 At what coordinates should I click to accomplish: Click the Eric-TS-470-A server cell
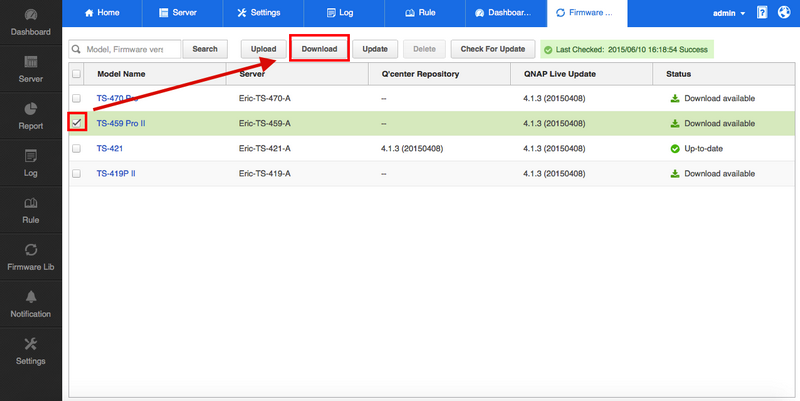[x=265, y=98]
